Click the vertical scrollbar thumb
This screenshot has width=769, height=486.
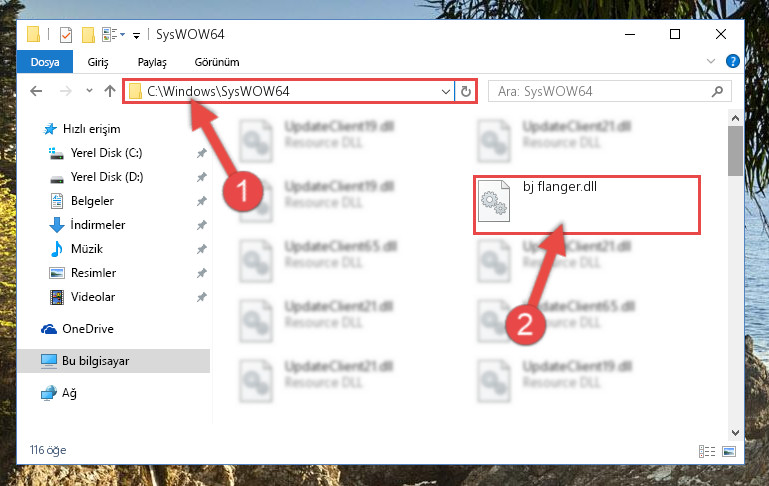(x=735, y=151)
